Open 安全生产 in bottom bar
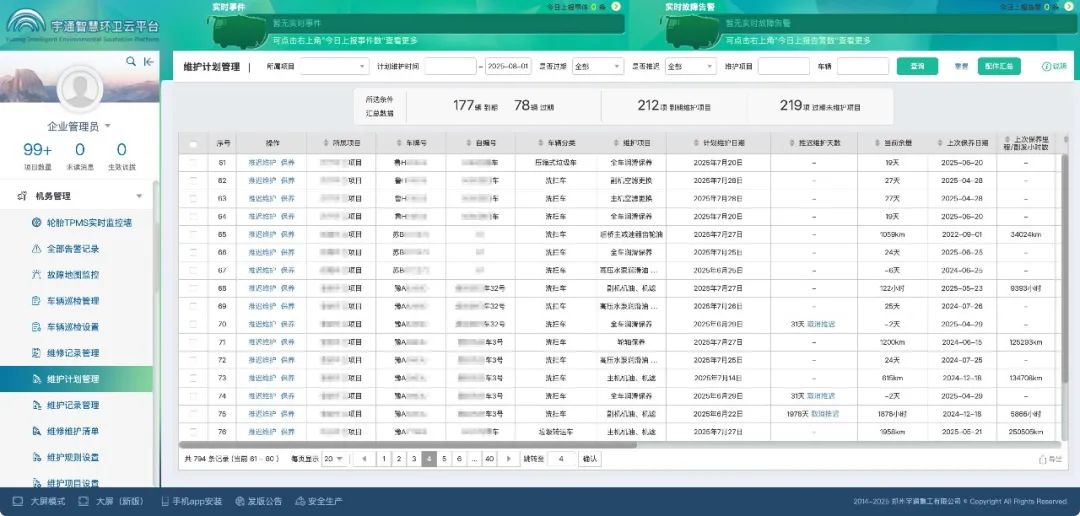The image size is (1080, 516). (319, 502)
